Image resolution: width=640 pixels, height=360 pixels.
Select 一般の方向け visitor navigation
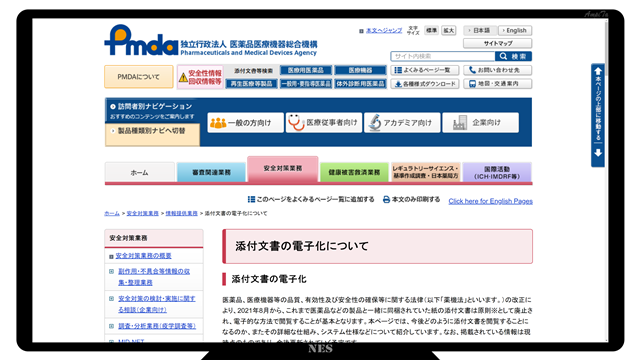(245, 122)
